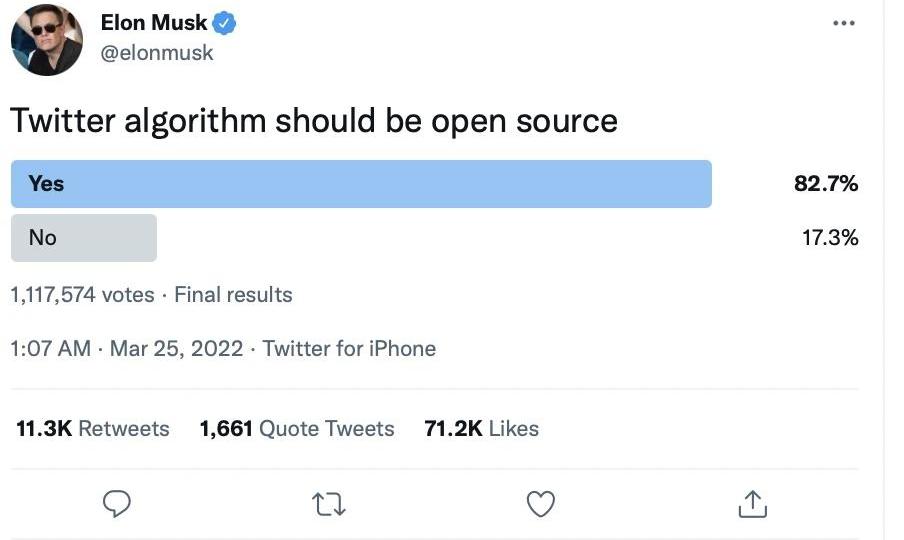View the 11.3K Retweets list
Image resolution: width=904 pixels, height=540 pixels.
[93, 429]
